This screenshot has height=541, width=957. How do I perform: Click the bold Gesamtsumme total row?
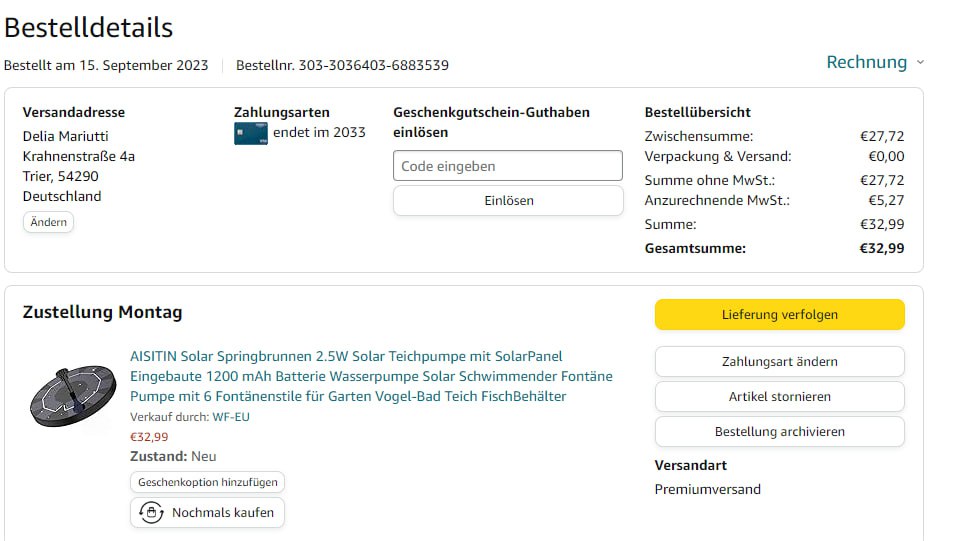(x=774, y=248)
